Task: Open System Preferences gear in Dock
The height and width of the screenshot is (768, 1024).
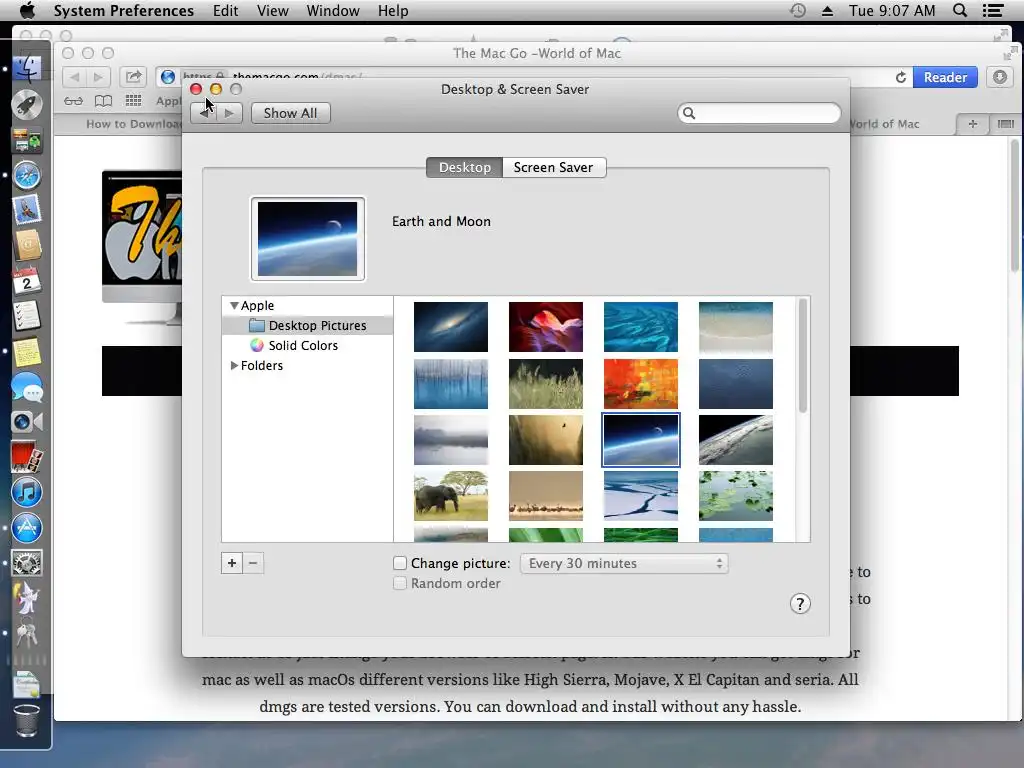Action: click(27, 563)
